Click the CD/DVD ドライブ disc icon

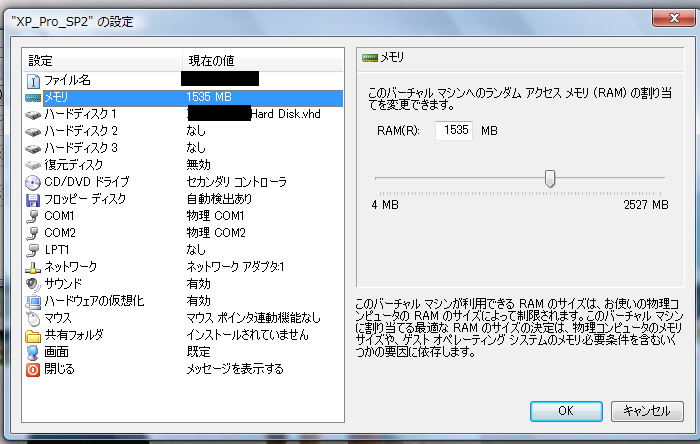click(32, 182)
